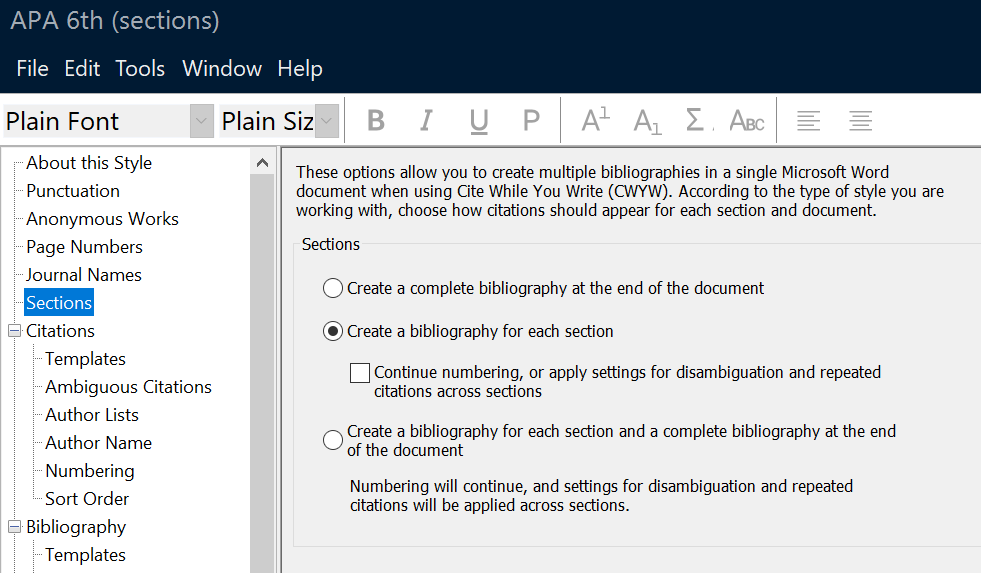
Task: Apply Superscript formatting icon
Action: (x=595, y=120)
